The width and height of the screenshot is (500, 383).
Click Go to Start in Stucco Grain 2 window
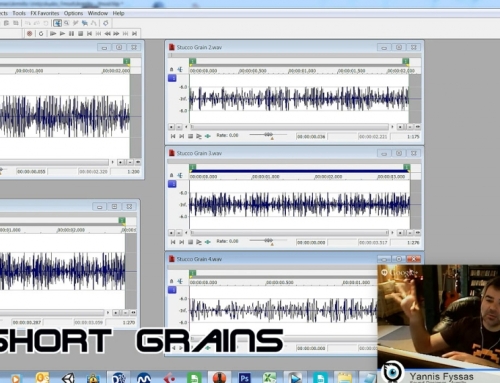point(173,136)
